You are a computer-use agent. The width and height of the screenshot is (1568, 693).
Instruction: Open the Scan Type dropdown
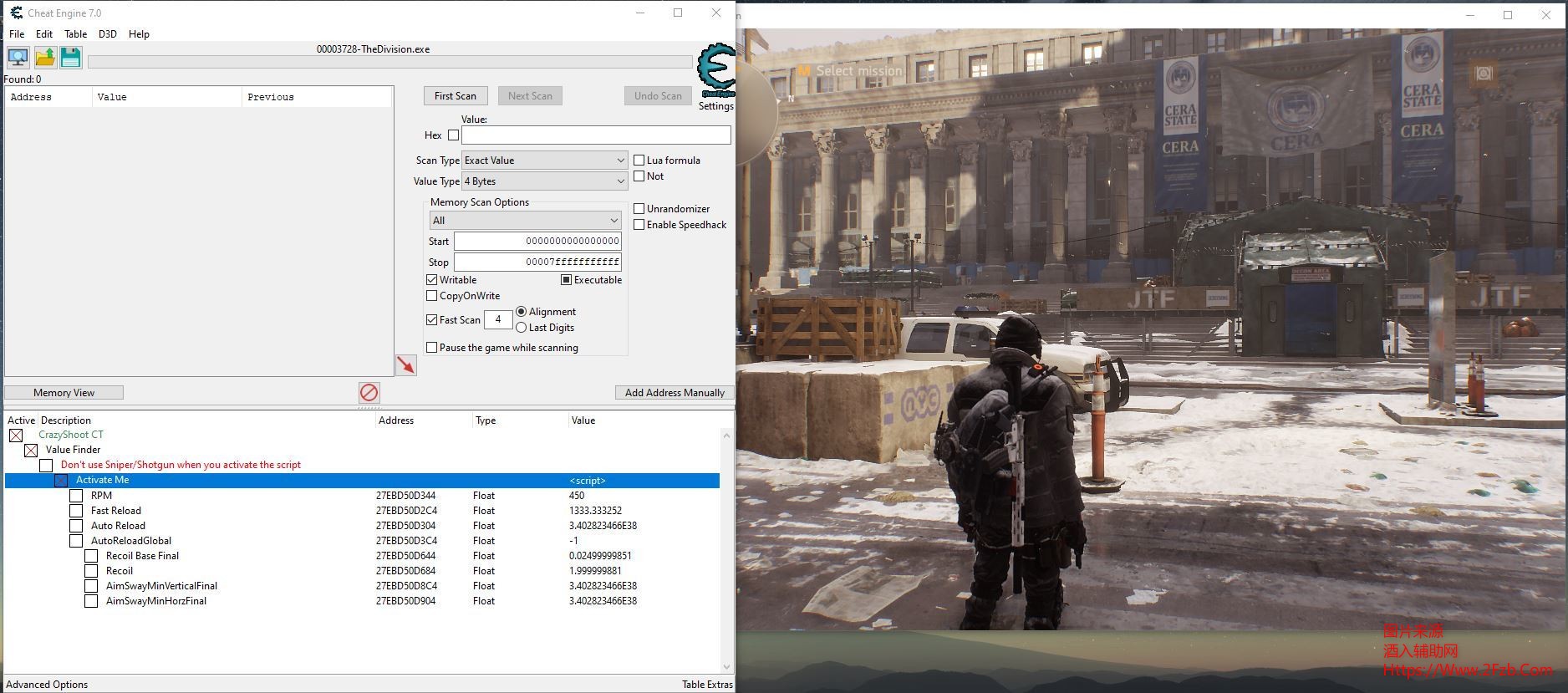544,161
